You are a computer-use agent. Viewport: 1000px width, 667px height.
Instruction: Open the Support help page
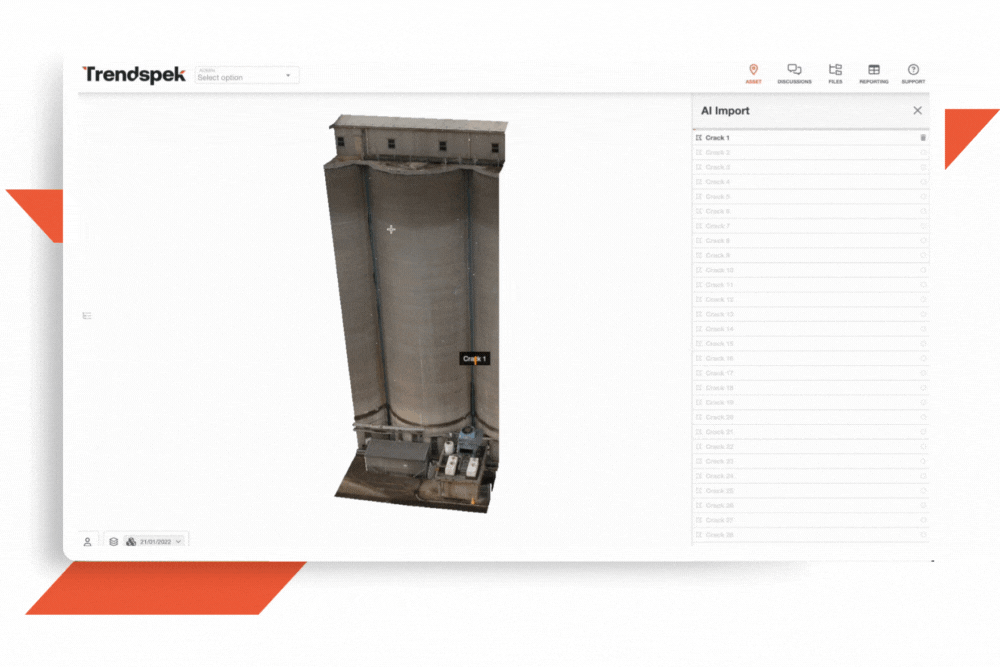tap(913, 73)
